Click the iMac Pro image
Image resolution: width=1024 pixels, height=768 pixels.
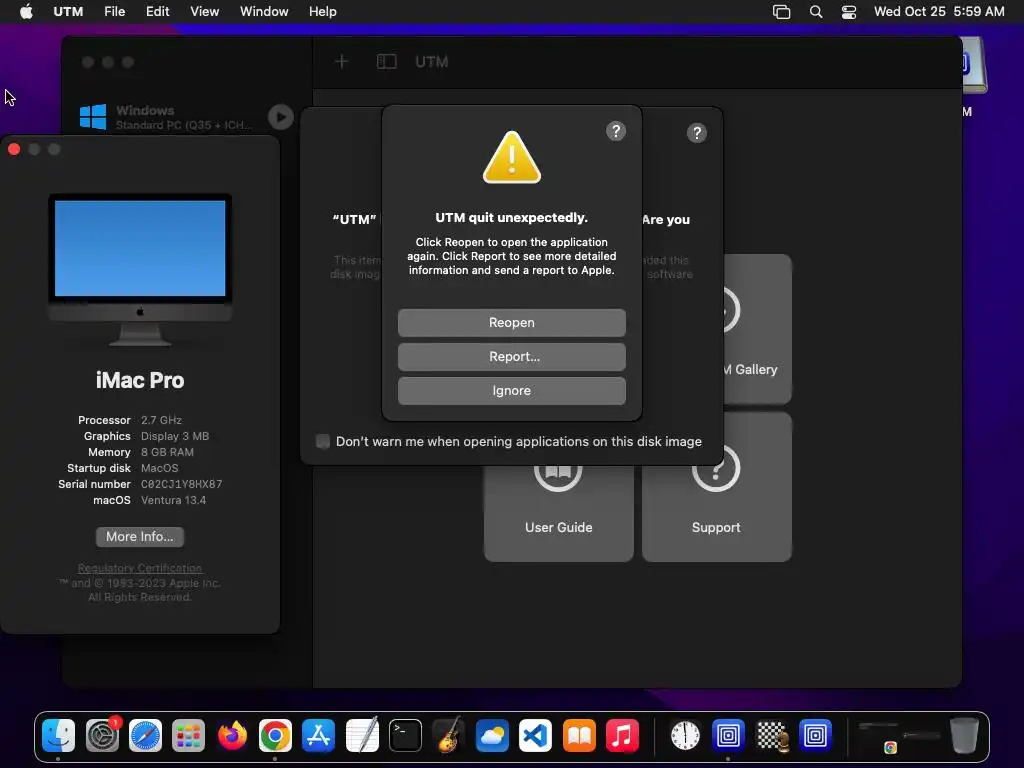pos(140,269)
